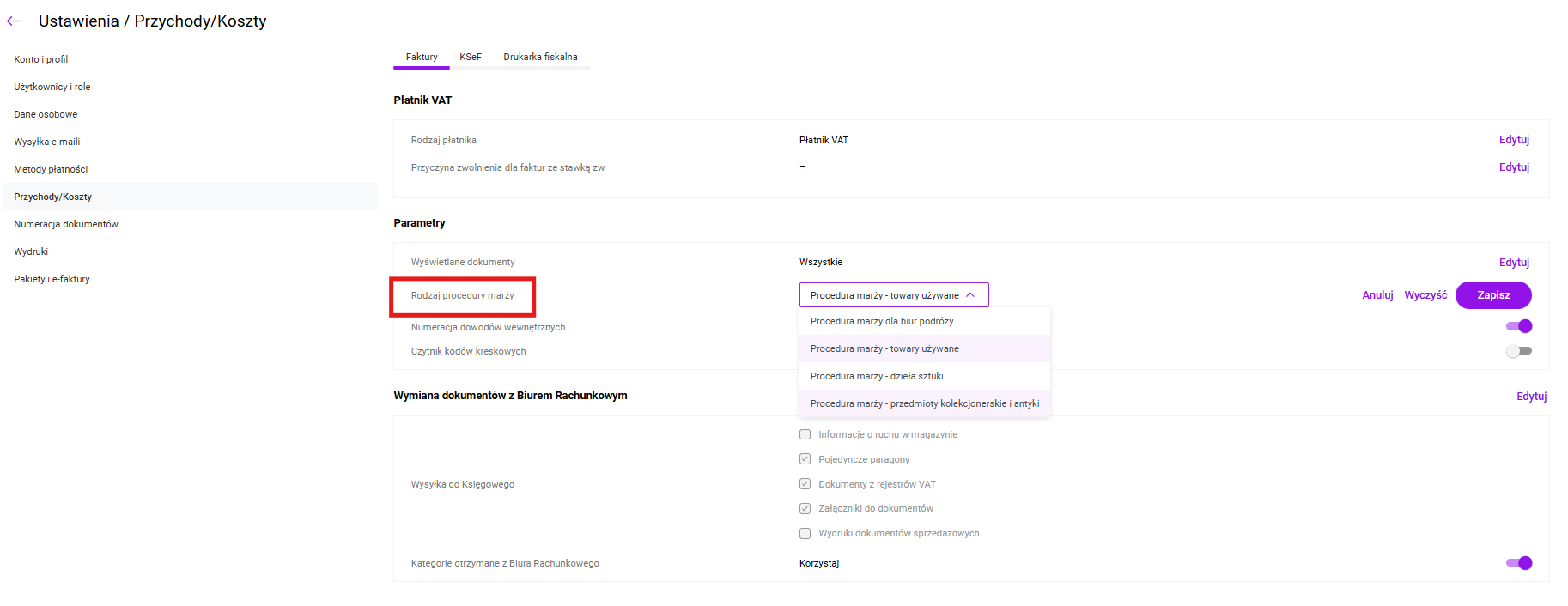Toggle Kategorie otrzymane z Biura Rachunkowego switch
This screenshot has width=1568, height=606.
tap(1518, 563)
